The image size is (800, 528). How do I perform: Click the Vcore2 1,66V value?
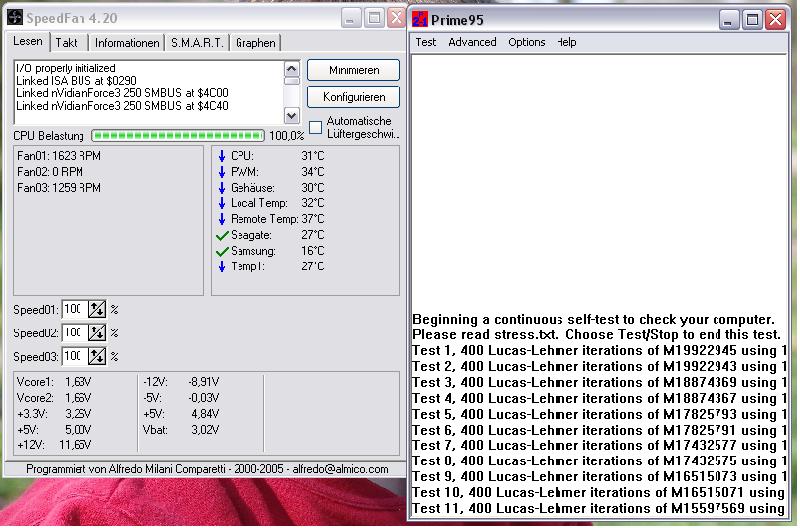point(79,398)
